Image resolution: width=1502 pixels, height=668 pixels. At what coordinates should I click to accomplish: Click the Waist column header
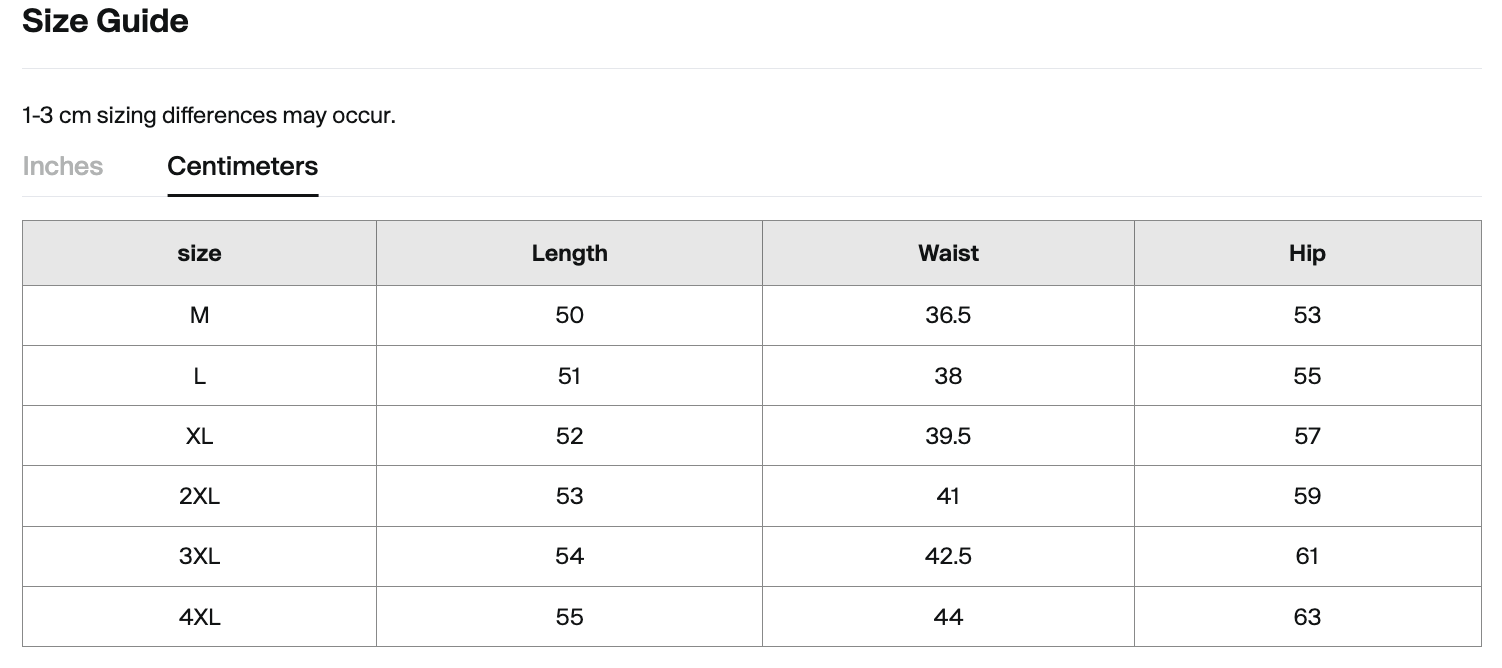pos(948,254)
